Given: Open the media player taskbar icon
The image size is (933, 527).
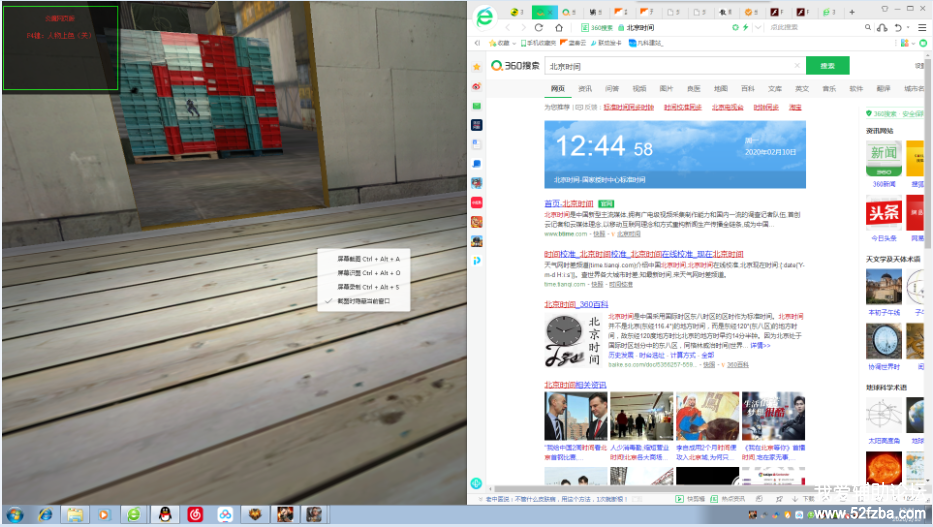Looking at the screenshot, I should pyautogui.click(x=104, y=515).
